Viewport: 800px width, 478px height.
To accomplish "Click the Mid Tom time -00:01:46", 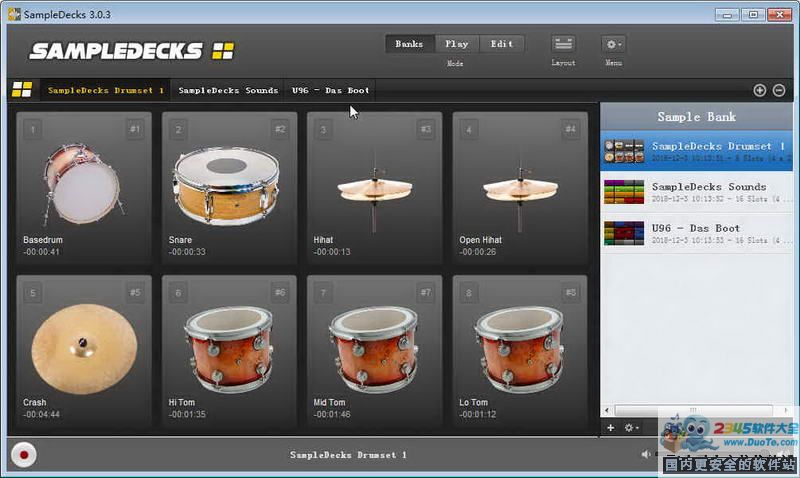I will [332, 414].
